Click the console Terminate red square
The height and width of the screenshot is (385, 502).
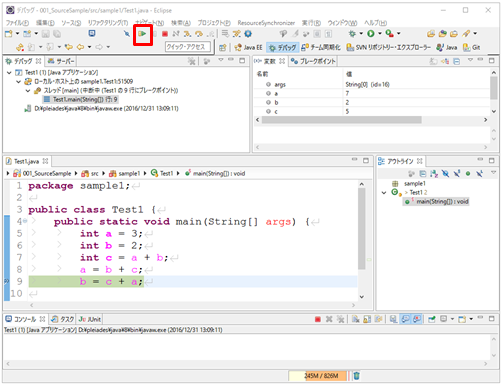318,319
